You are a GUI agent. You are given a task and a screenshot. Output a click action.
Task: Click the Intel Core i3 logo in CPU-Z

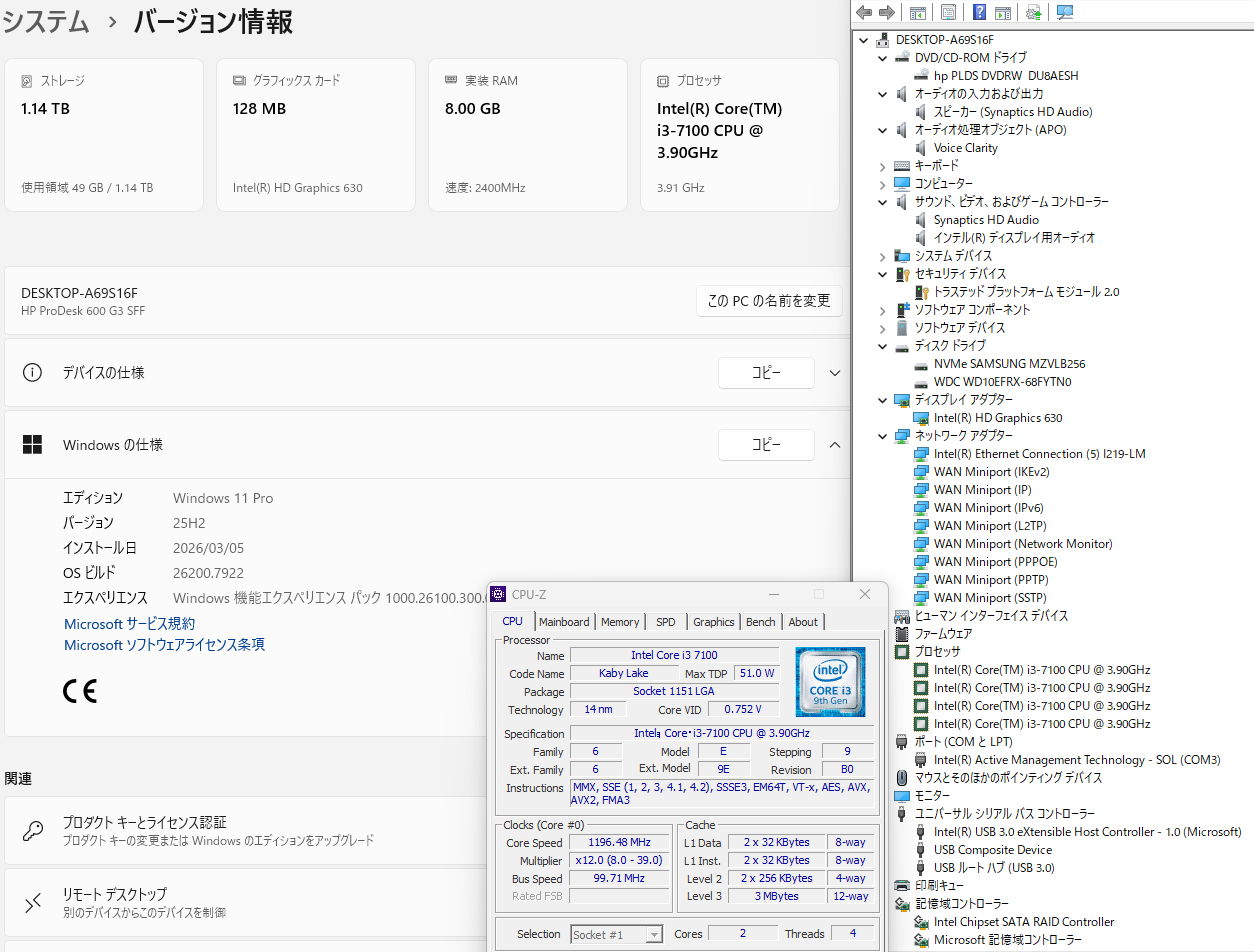pyautogui.click(x=830, y=682)
